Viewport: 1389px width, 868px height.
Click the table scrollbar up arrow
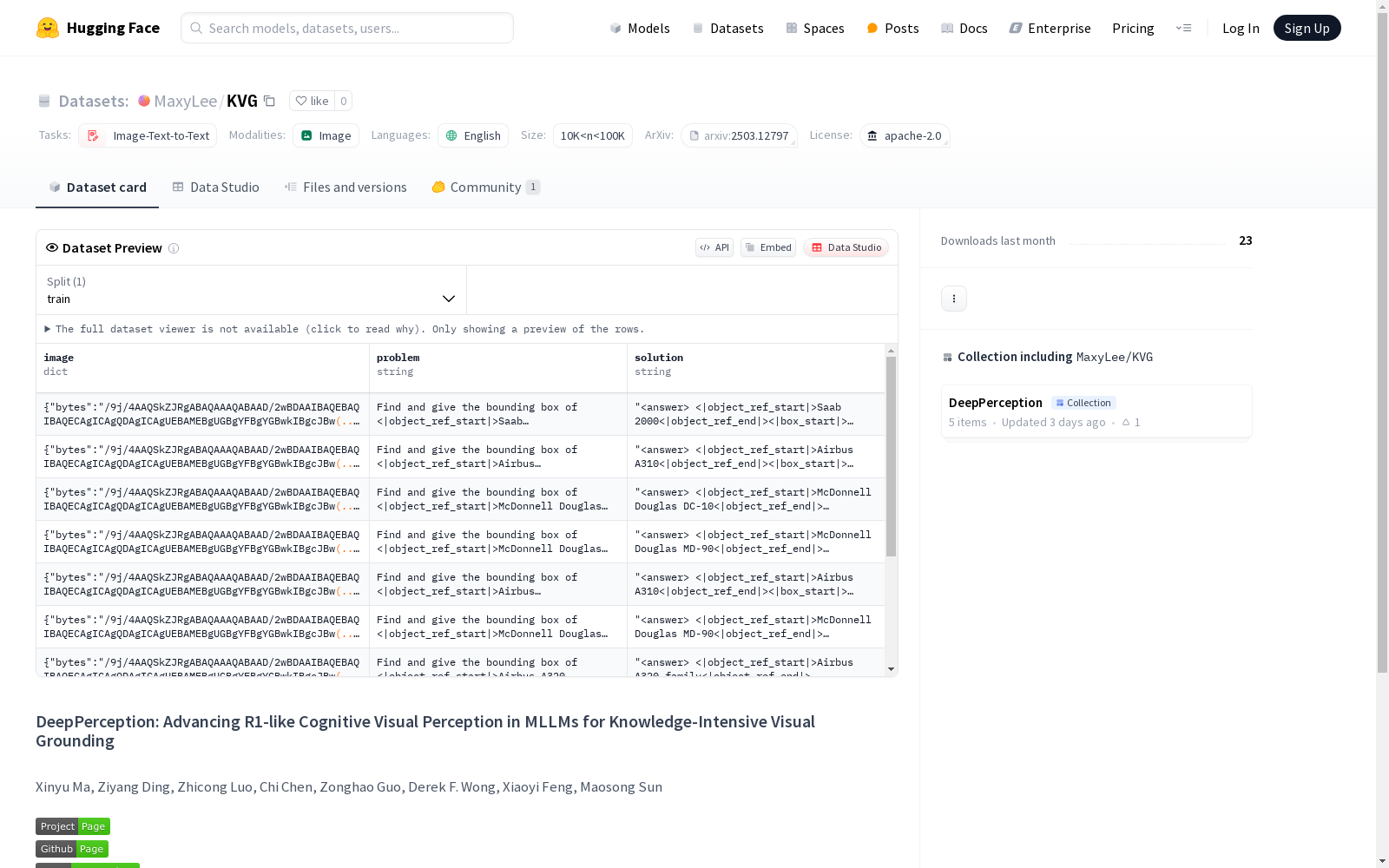[x=891, y=351]
